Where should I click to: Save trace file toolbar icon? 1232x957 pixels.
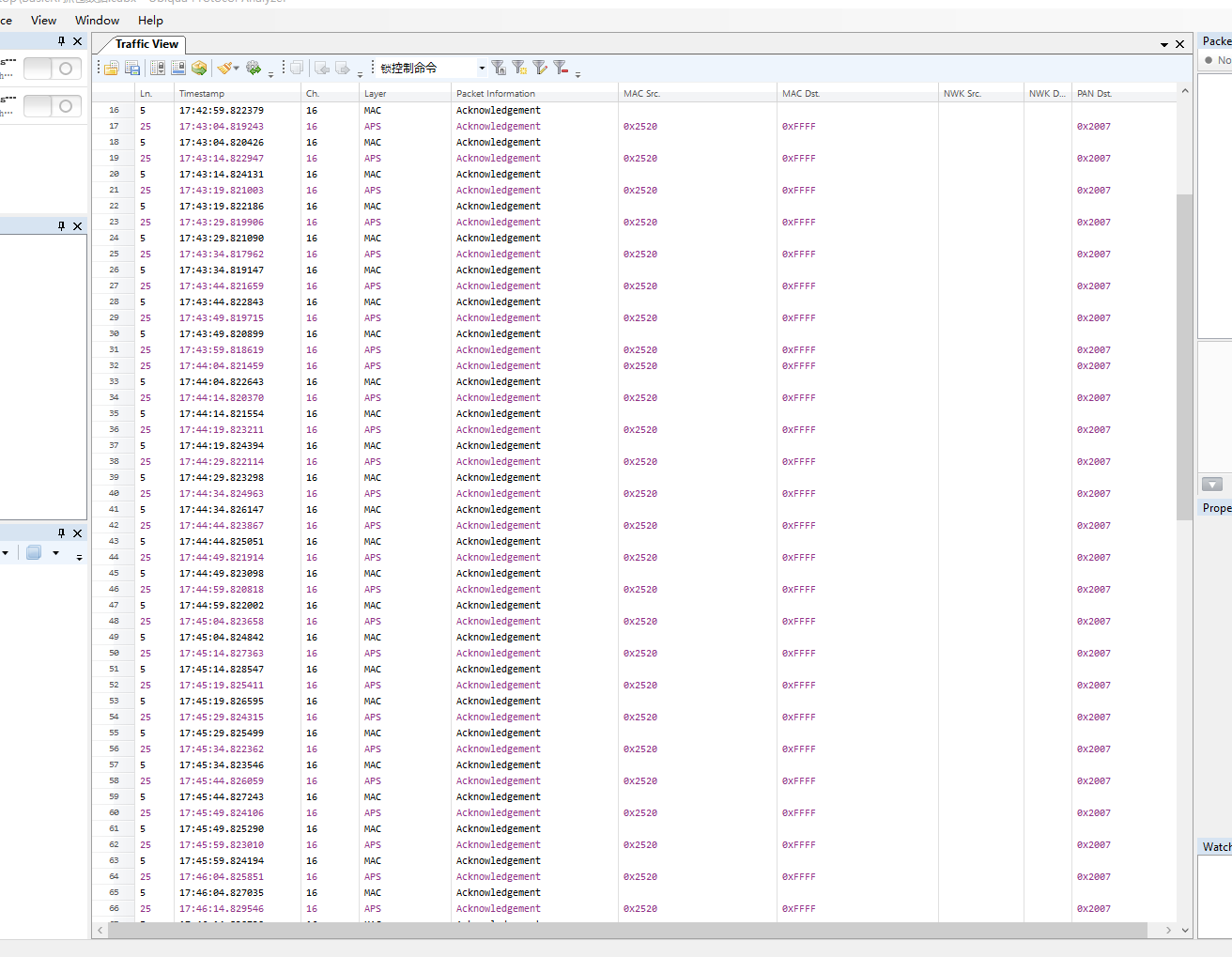point(132,68)
